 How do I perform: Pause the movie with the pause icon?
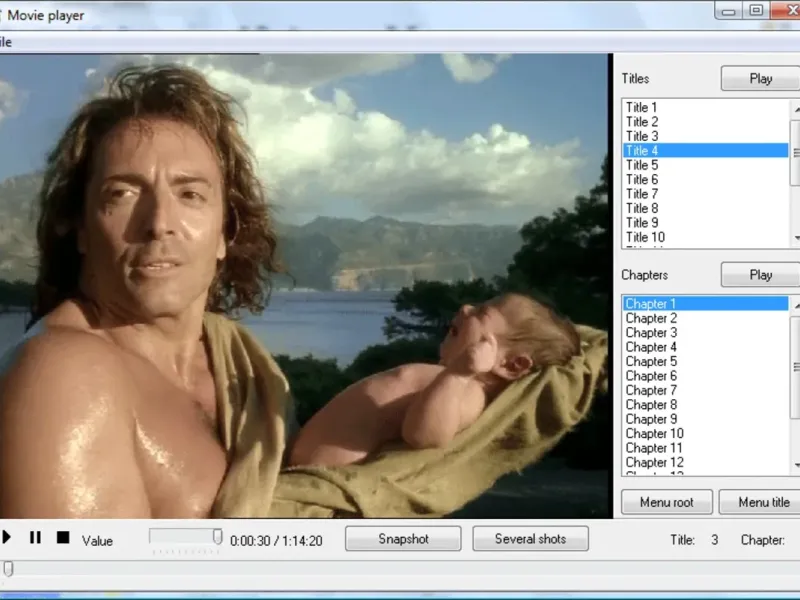[x=35, y=537]
